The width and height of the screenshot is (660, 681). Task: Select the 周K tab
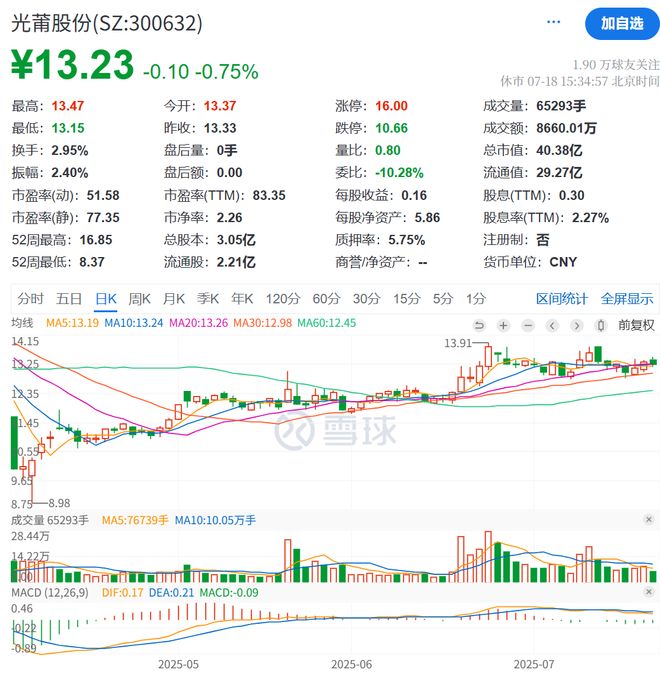139,299
